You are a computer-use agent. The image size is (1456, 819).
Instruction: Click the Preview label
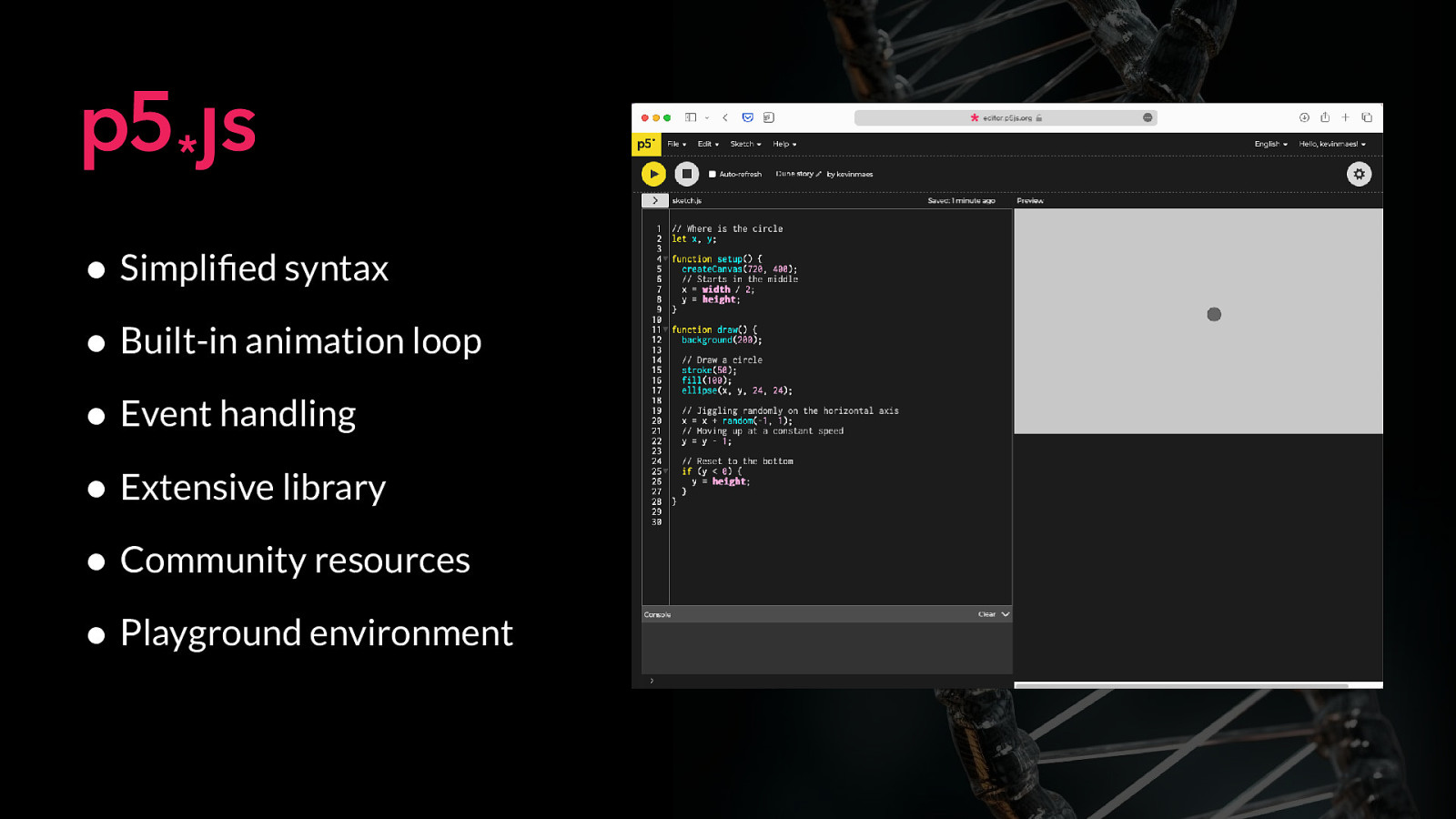tap(1030, 200)
